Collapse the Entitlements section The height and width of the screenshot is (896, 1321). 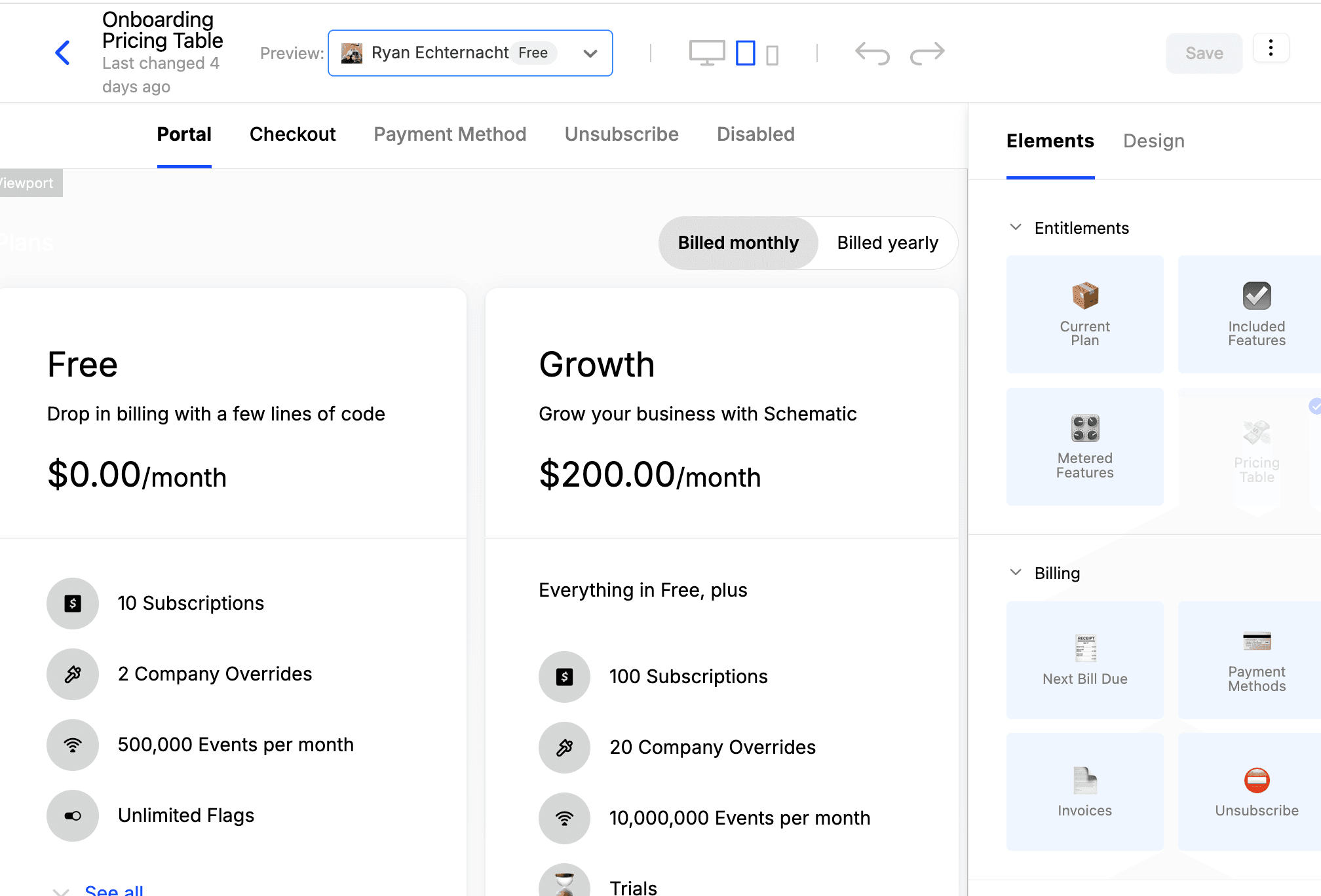[1016, 227]
